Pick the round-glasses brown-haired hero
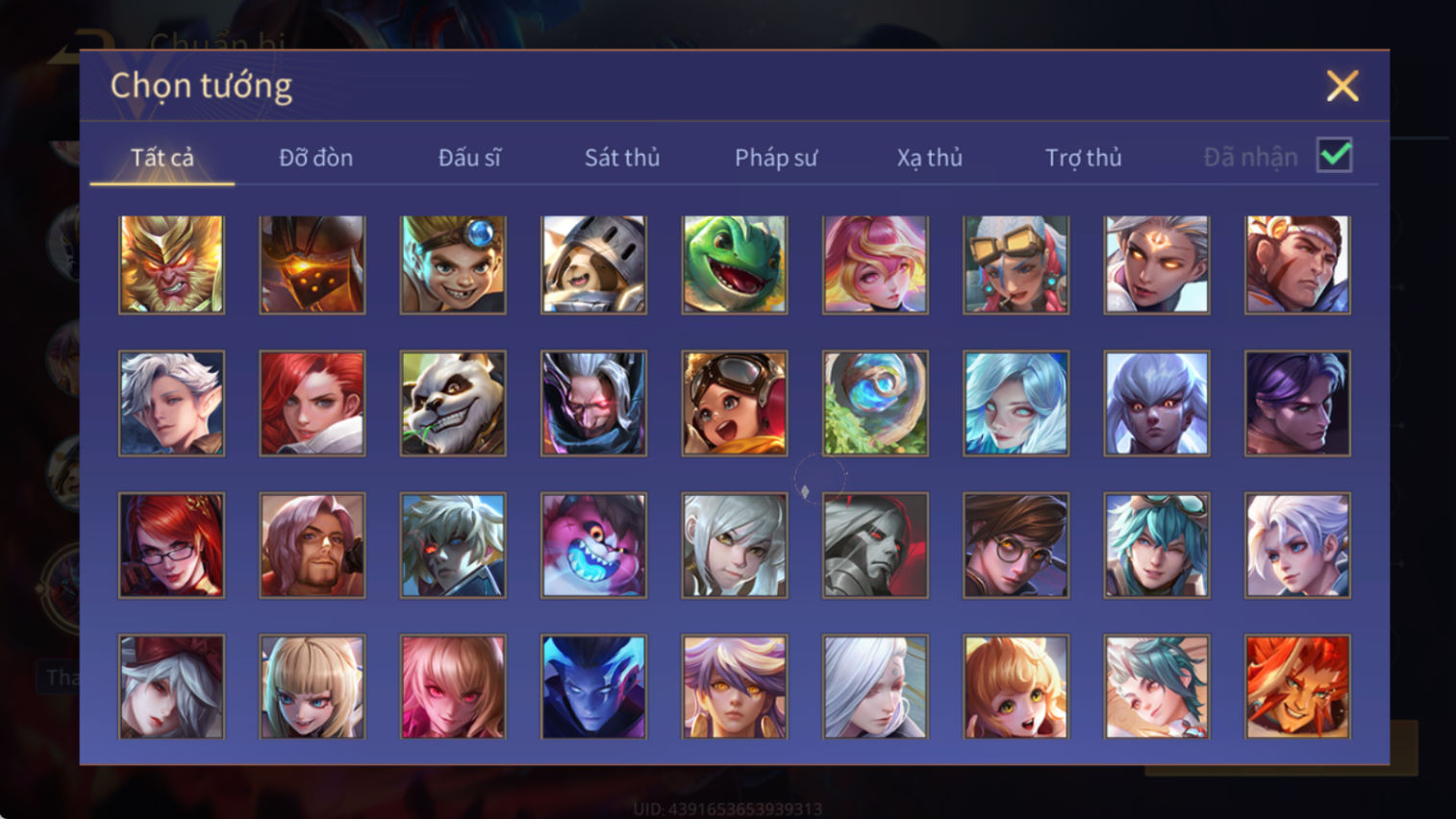 coord(1016,545)
